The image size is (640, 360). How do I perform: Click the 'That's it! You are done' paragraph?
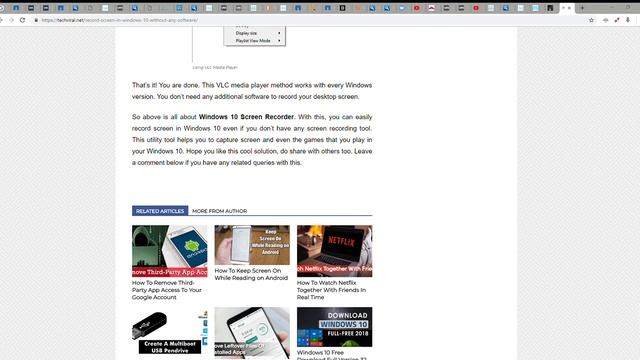point(252,91)
